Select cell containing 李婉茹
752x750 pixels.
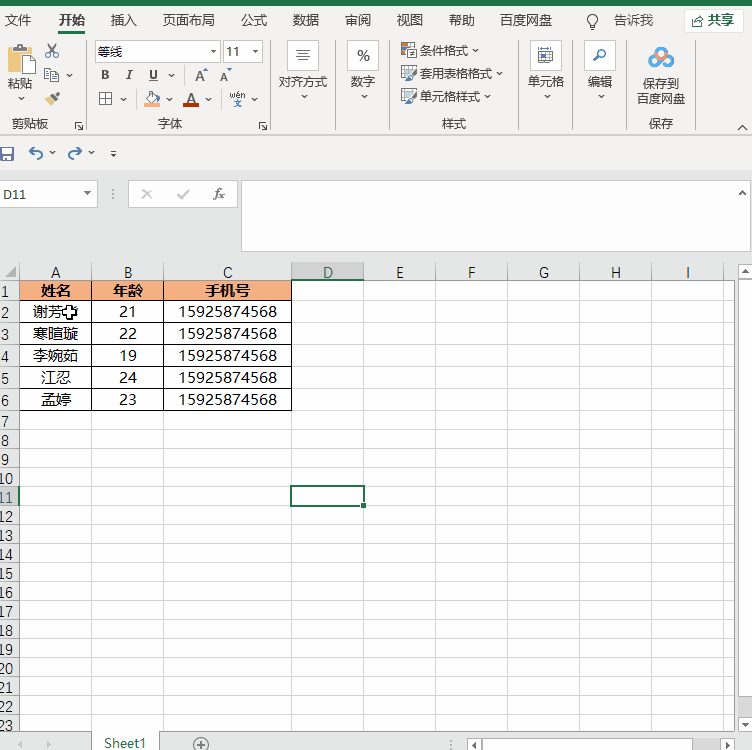point(55,356)
